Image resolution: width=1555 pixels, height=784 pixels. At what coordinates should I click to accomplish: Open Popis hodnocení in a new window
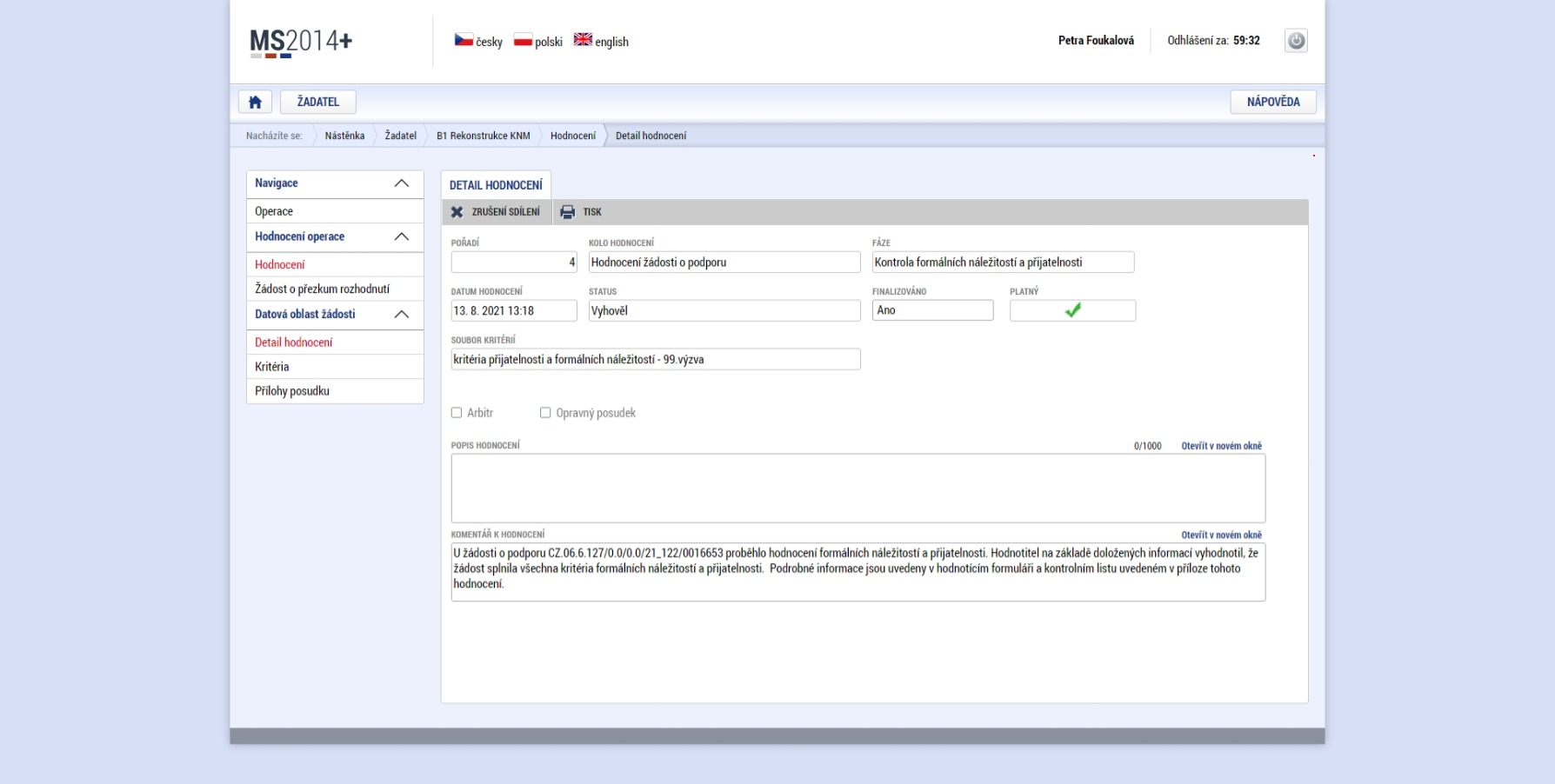pos(1221,446)
